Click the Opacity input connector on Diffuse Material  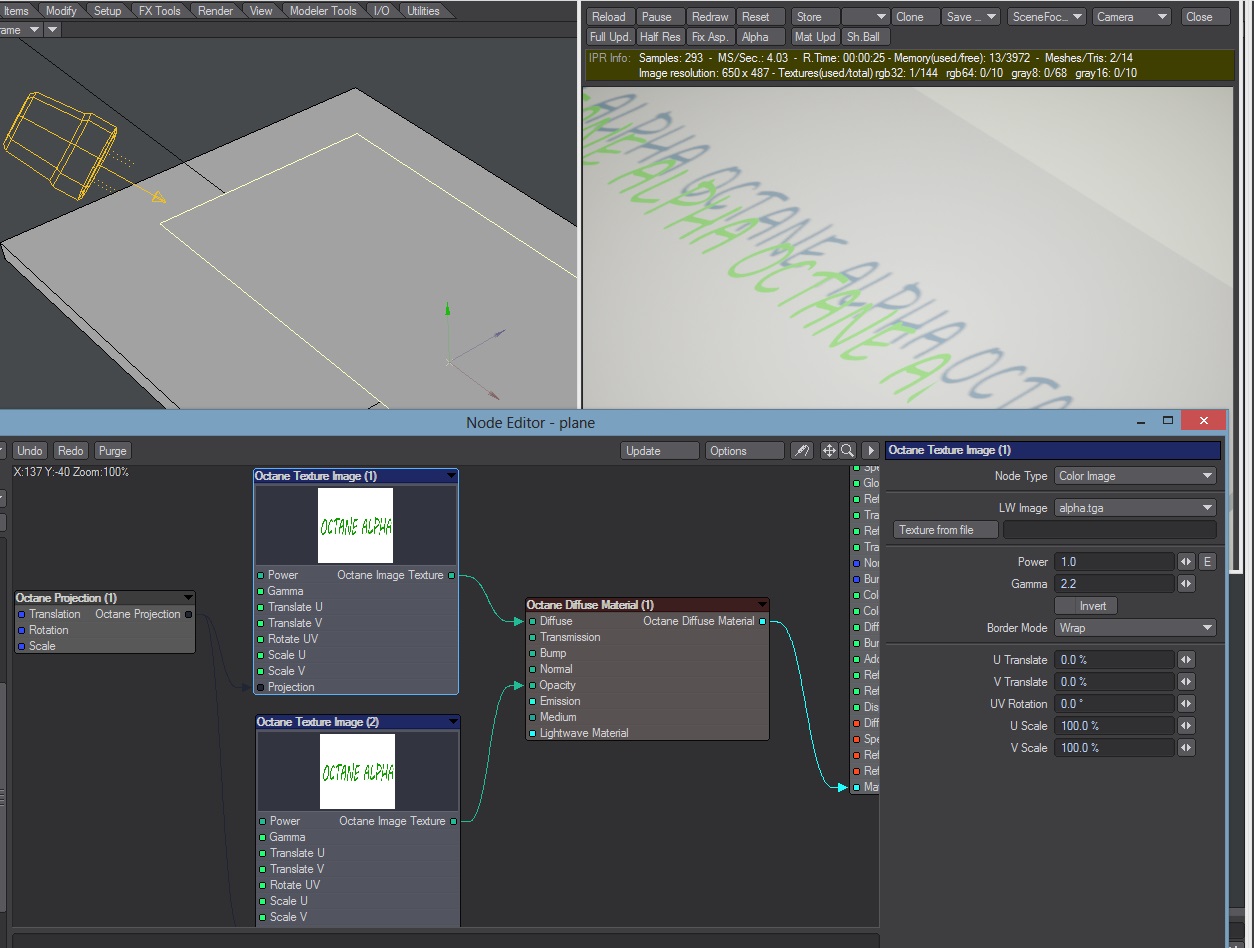click(533, 685)
